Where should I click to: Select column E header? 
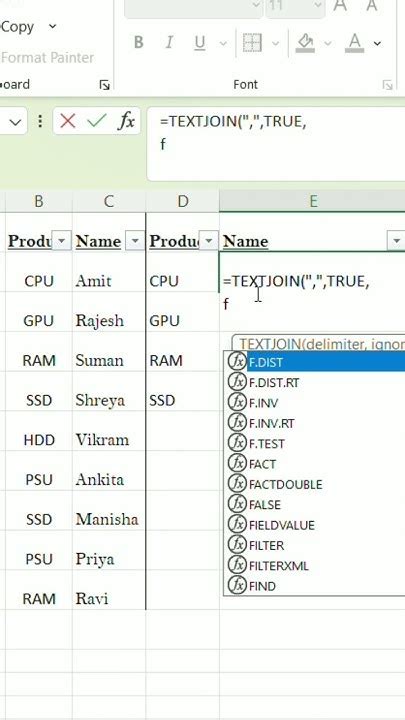[x=312, y=201]
